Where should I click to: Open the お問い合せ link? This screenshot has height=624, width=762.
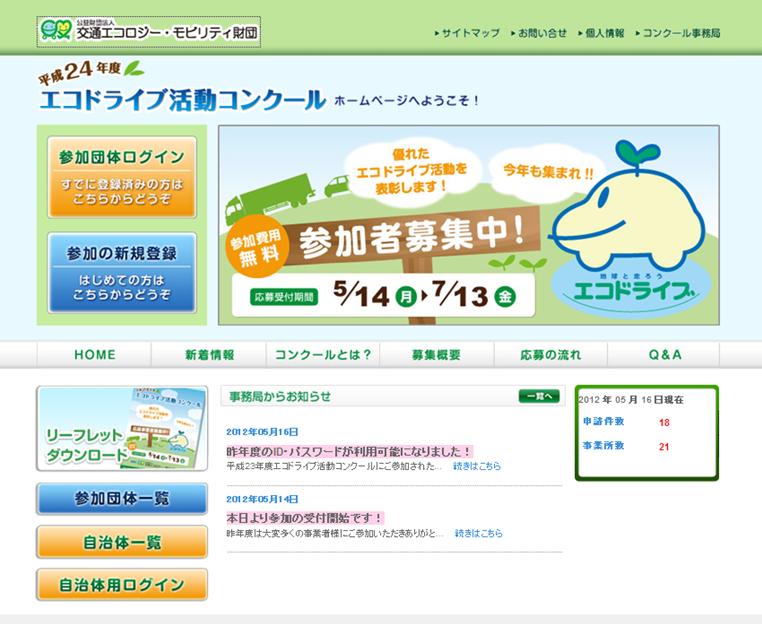pyautogui.click(x=539, y=33)
